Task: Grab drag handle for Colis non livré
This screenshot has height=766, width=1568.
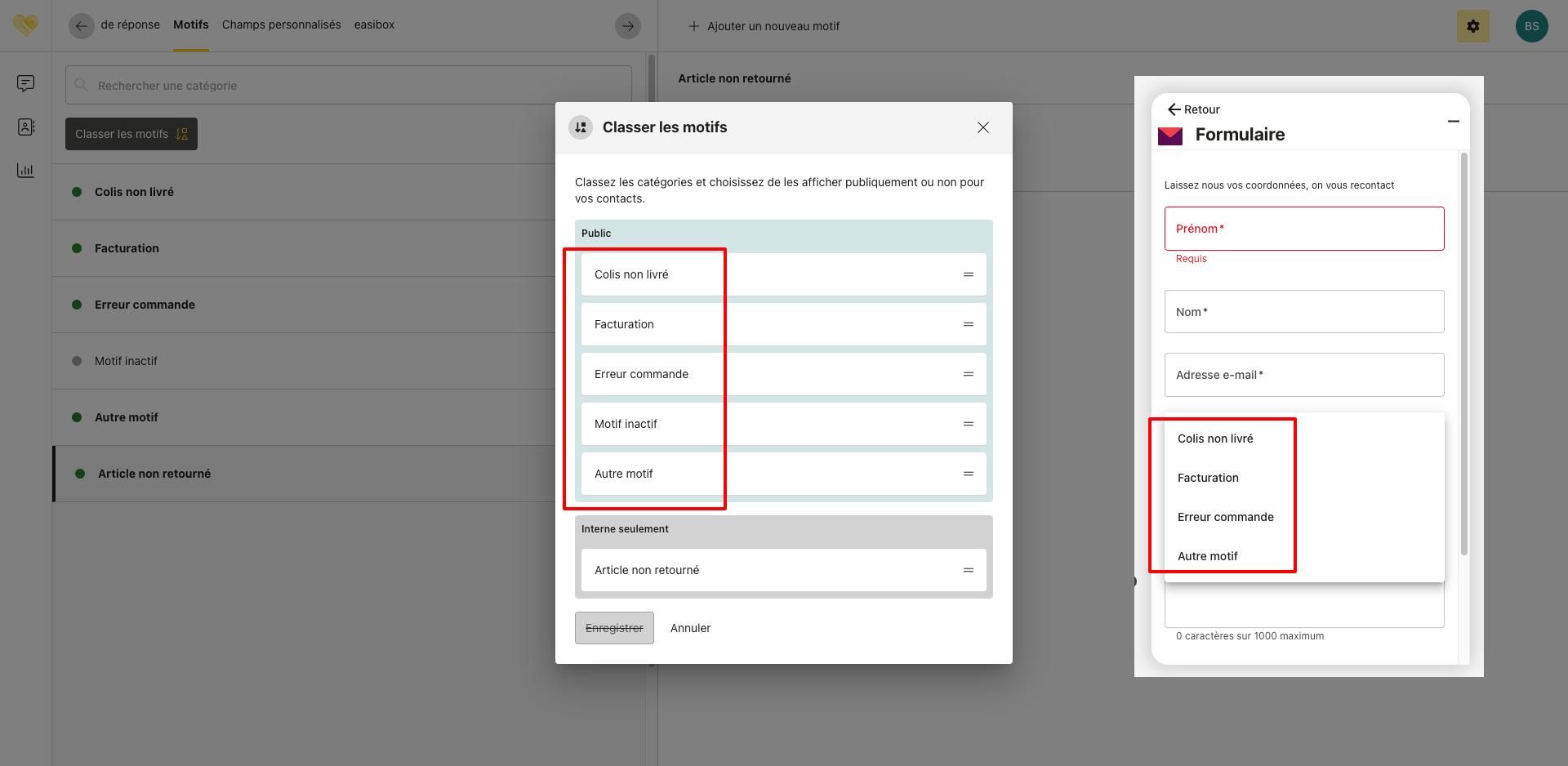Action: (968, 274)
